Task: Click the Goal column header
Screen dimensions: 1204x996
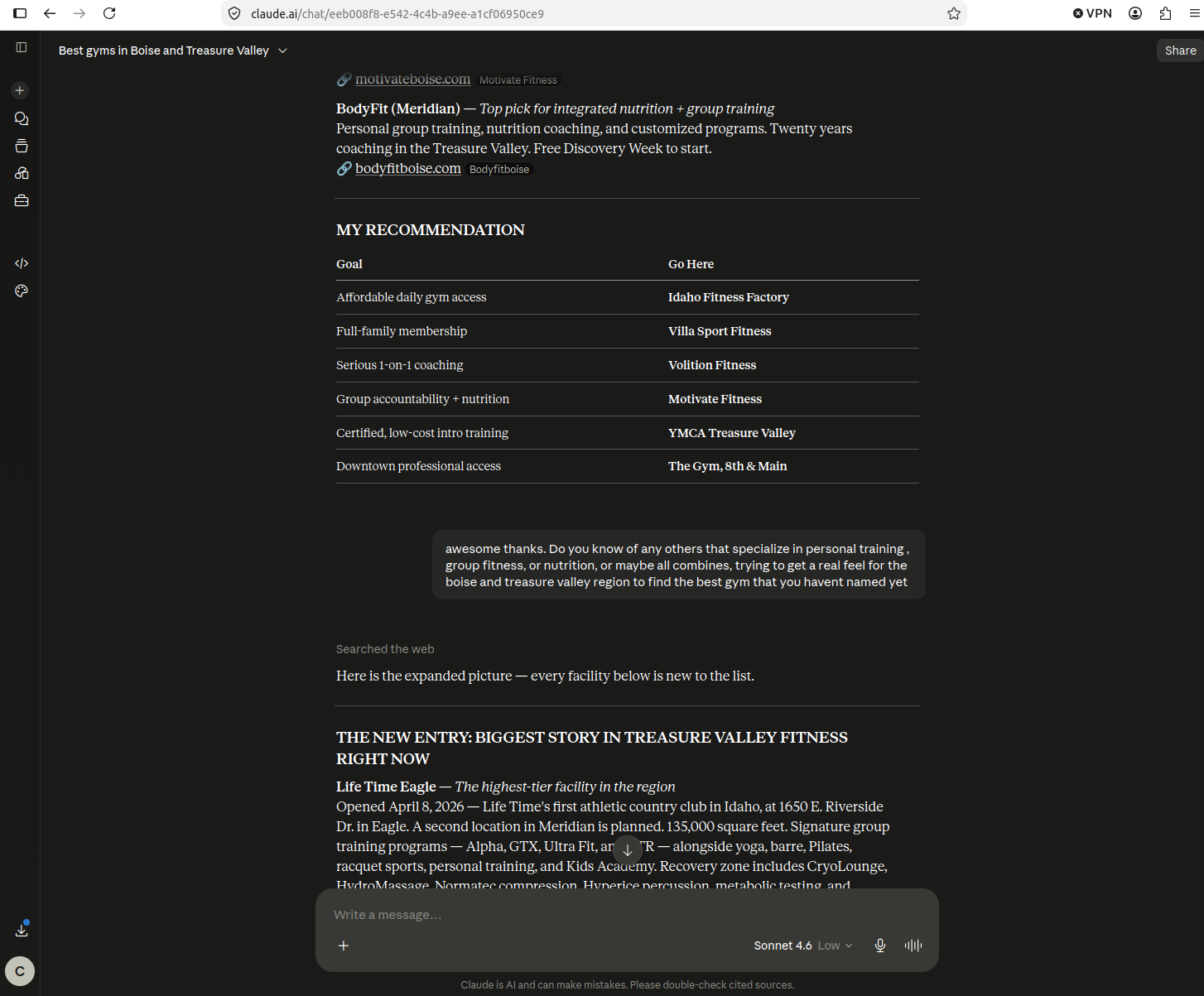Action: click(x=349, y=264)
